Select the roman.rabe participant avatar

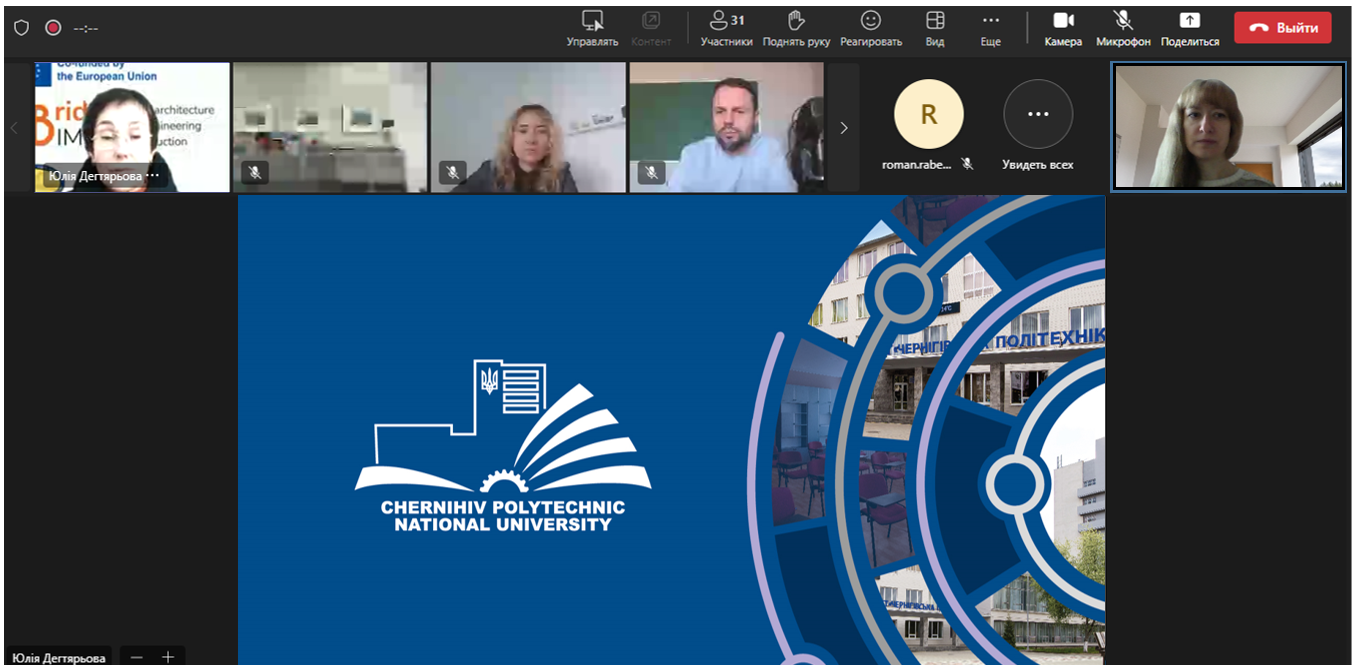click(928, 115)
